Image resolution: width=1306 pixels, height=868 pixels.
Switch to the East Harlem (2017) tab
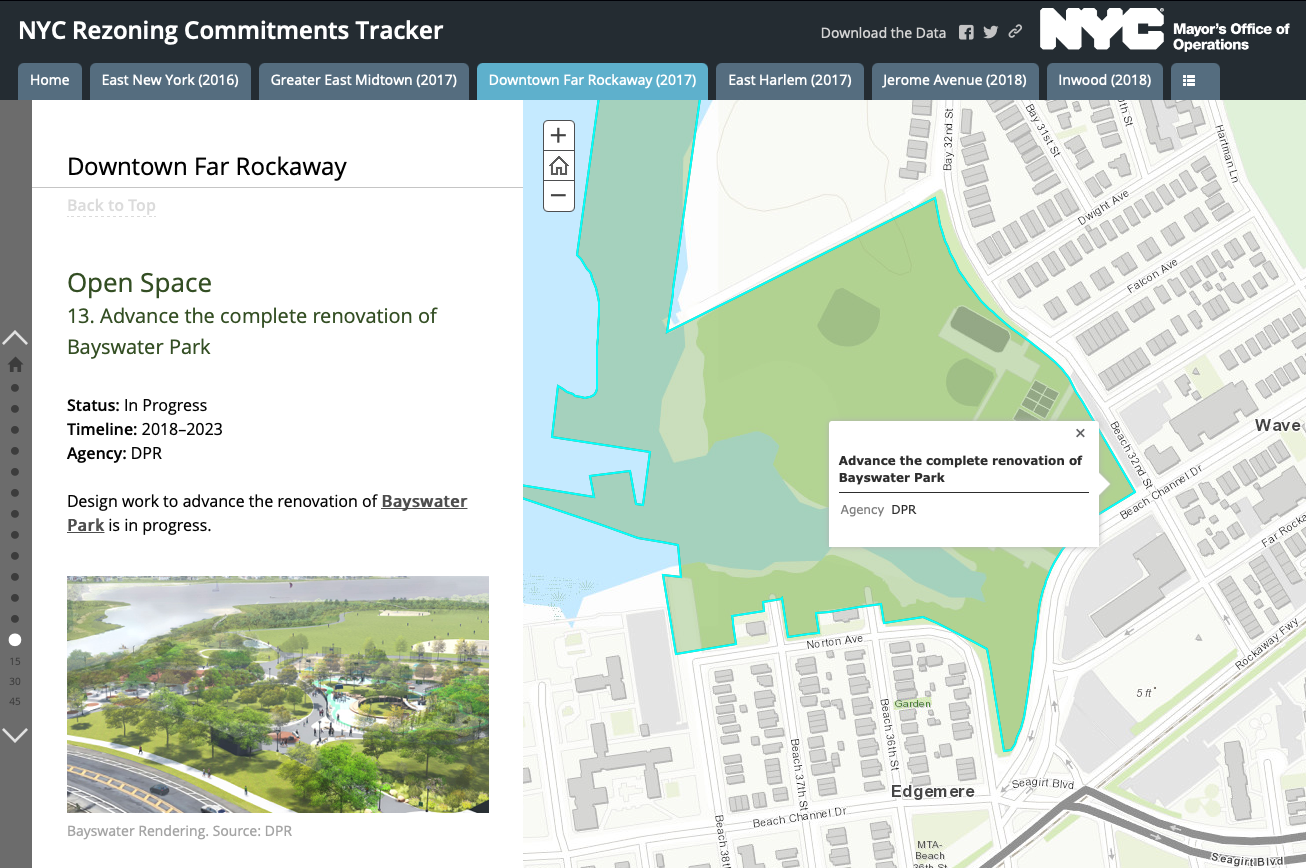pyautogui.click(x=790, y=81)
